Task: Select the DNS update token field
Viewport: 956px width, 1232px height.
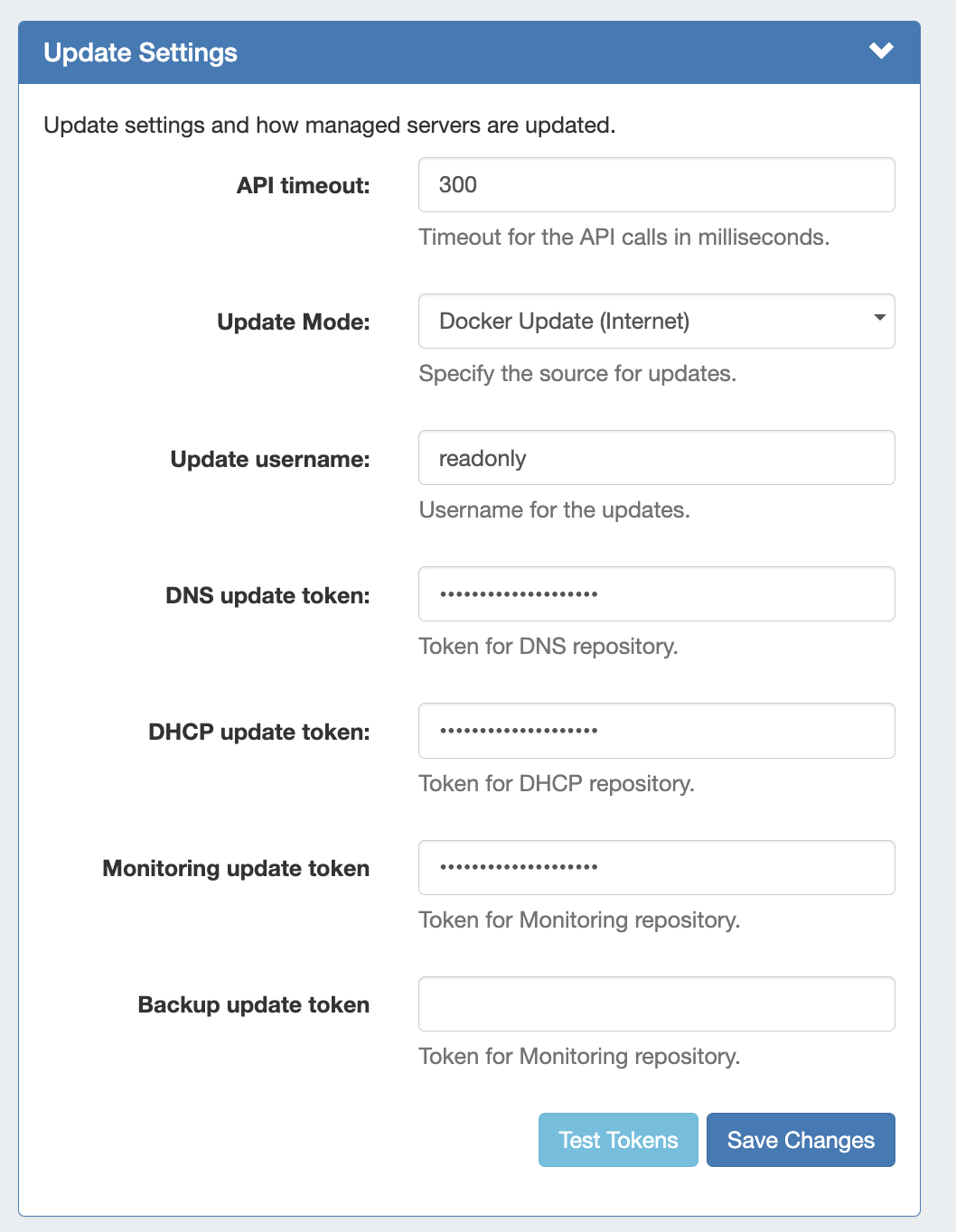Action: click(x=656, y=594)
